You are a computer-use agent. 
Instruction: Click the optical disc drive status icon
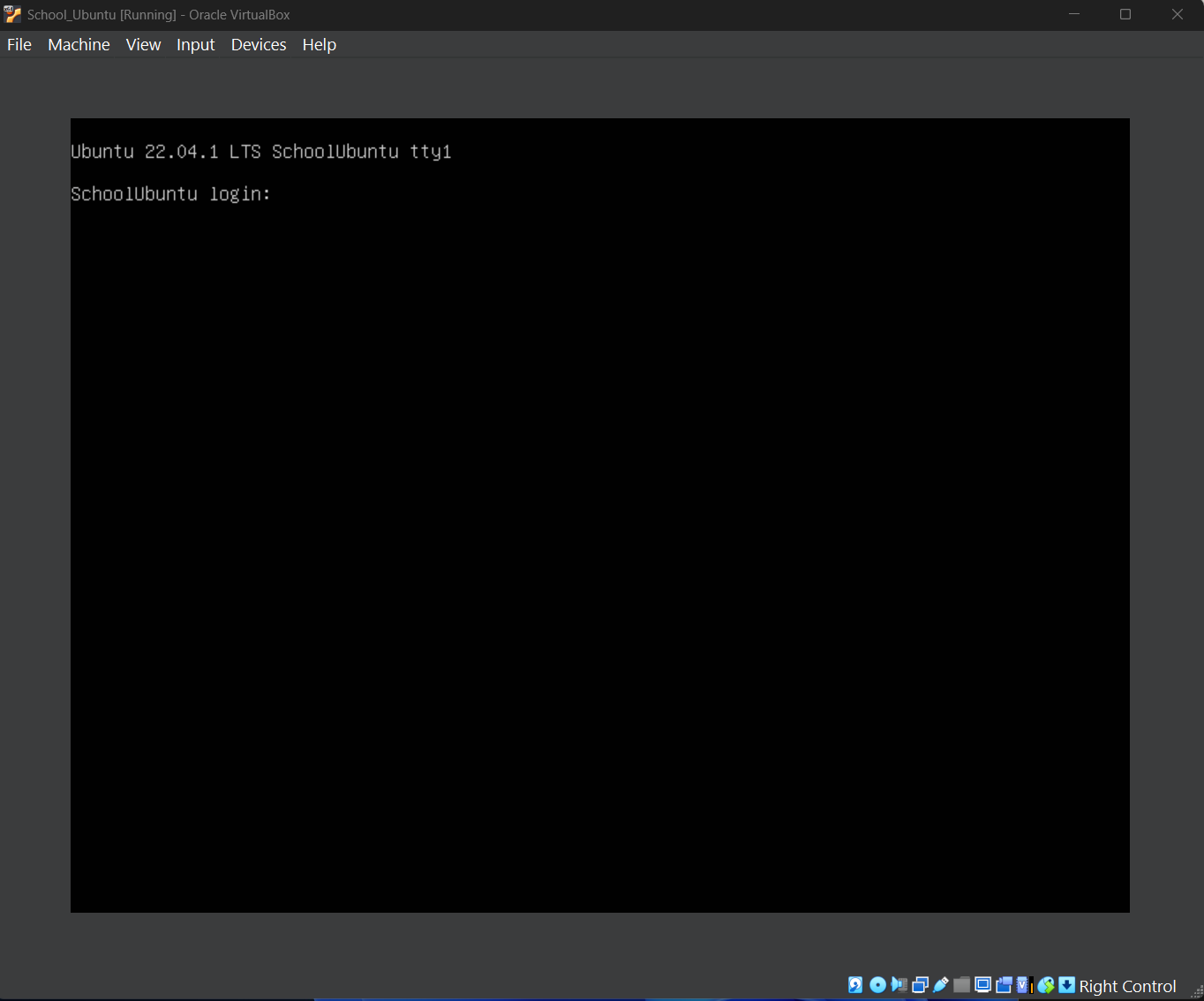[x=877, y=985]
